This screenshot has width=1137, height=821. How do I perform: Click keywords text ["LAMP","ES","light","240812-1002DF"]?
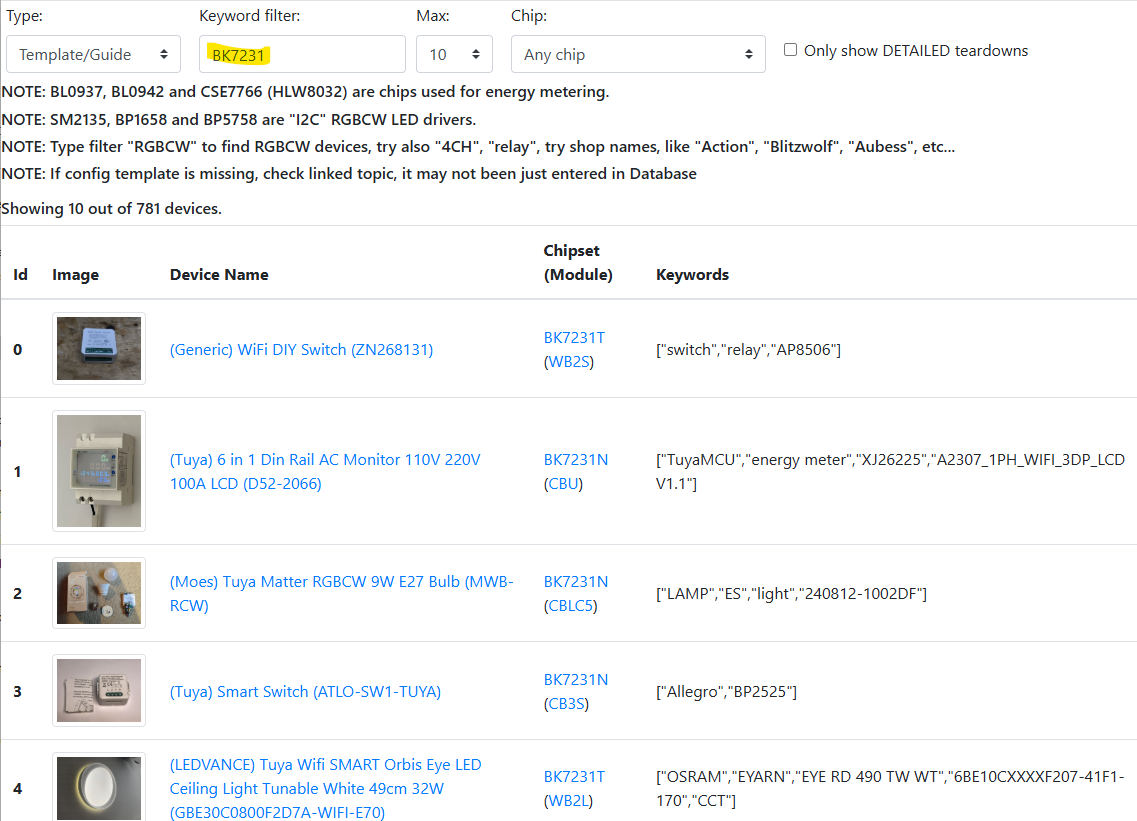click(x=791, y=593)
